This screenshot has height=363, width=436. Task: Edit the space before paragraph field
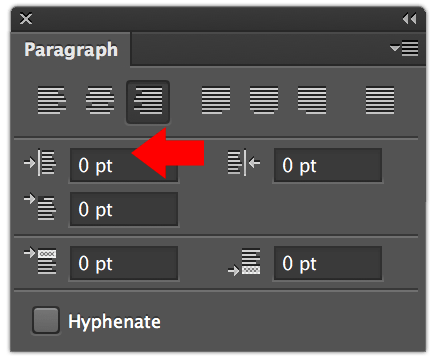[124, 263]
